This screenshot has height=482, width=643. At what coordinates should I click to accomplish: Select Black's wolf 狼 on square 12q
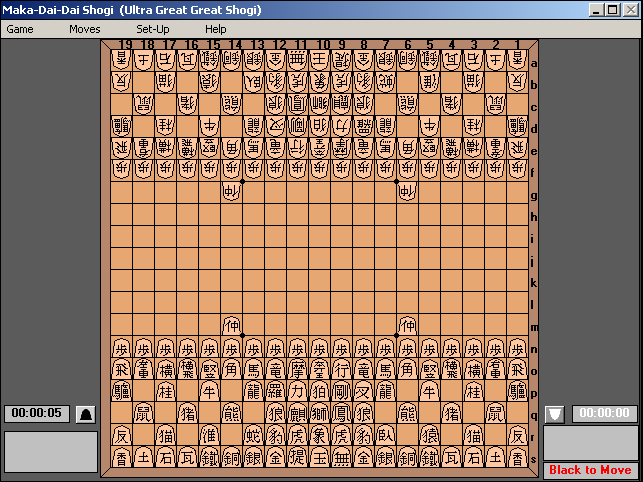pos(276,414)
